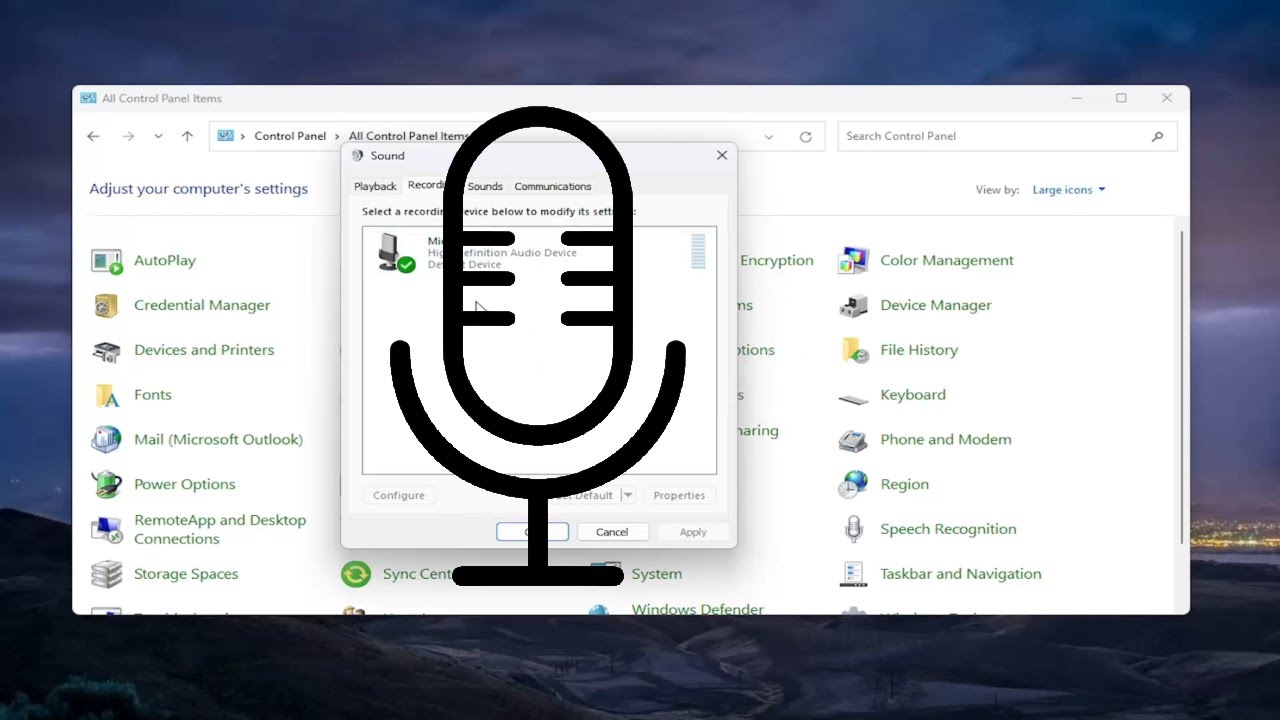Viewport: 1280px width, 720px height.
Task: Open Credential Manager icon
Action: tap(107, 306)
